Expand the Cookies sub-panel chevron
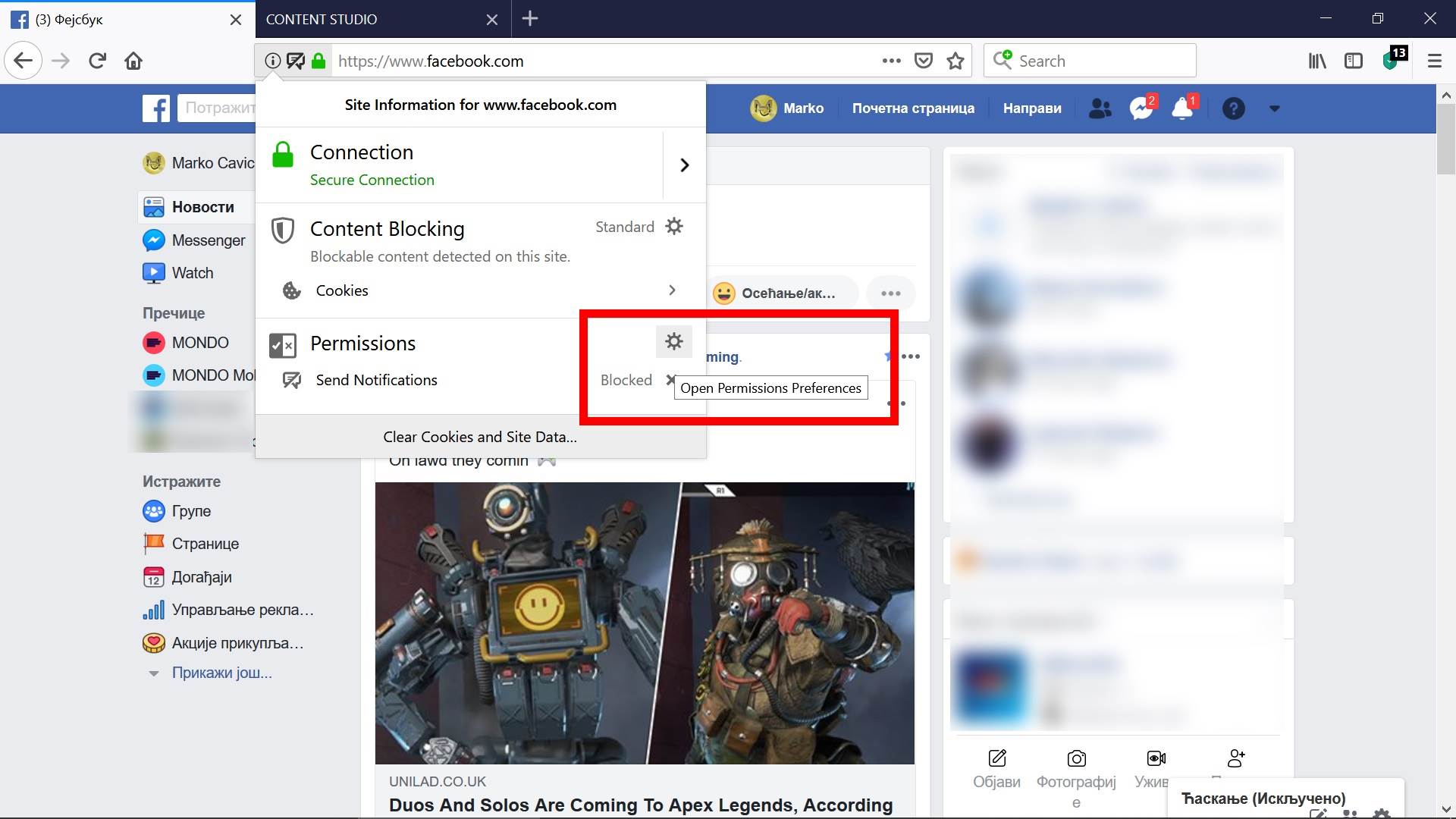 click(x=672, y=290)
